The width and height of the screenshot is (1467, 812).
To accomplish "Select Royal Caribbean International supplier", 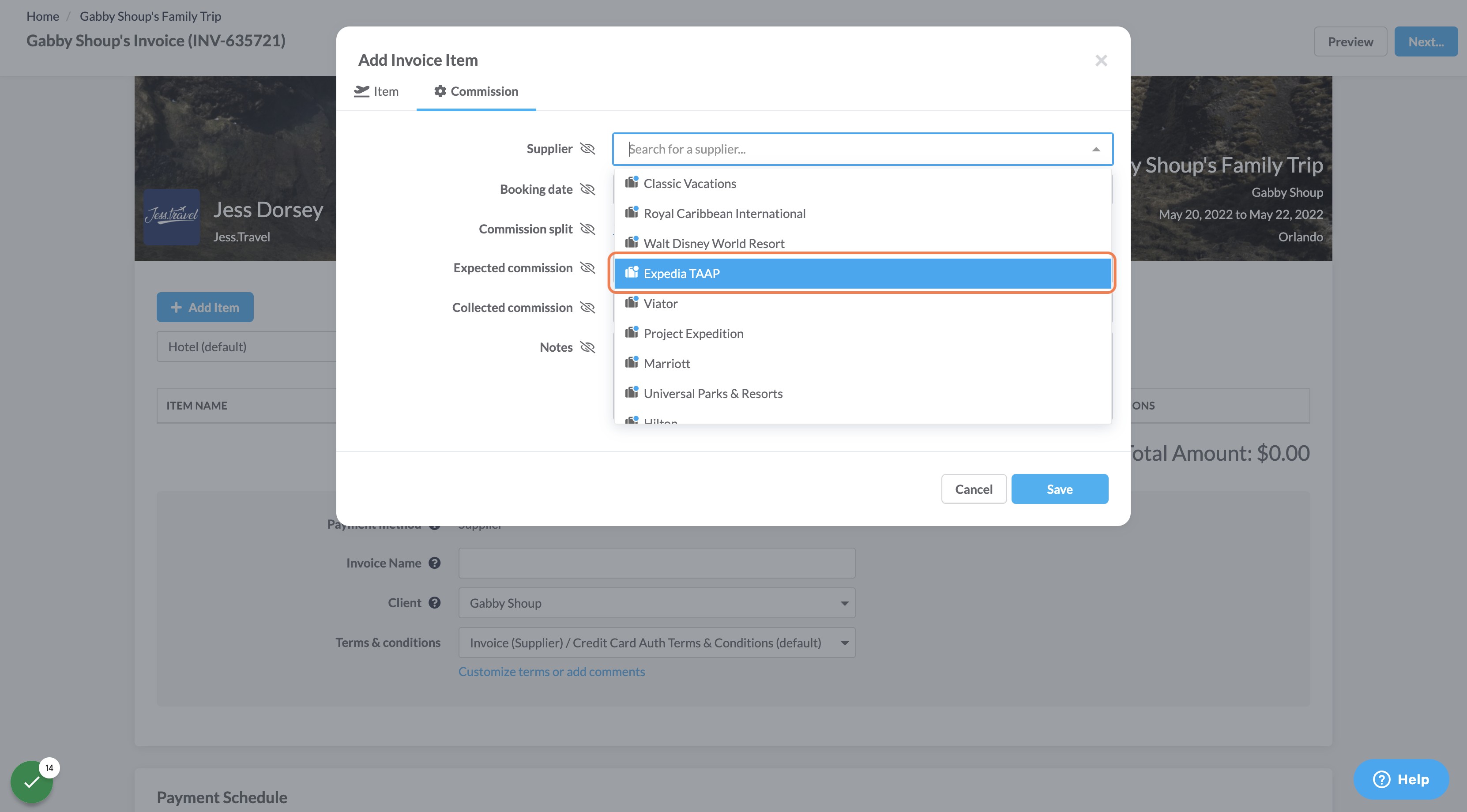I will [863, 214].
